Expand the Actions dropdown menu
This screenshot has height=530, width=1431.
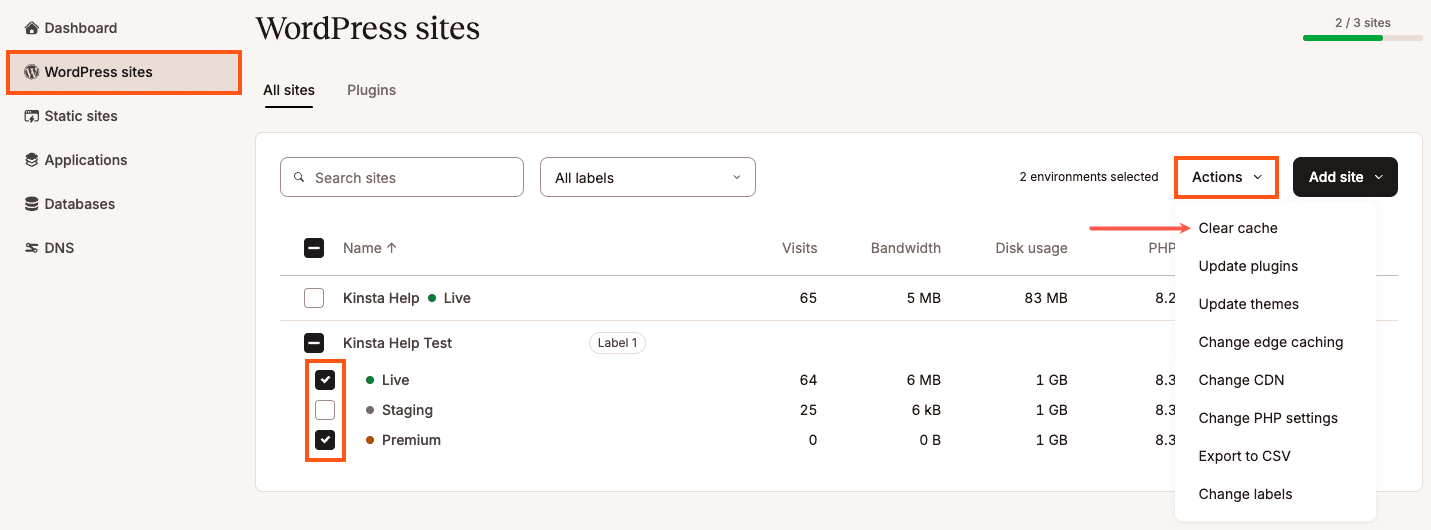(x=1226, y=177)
